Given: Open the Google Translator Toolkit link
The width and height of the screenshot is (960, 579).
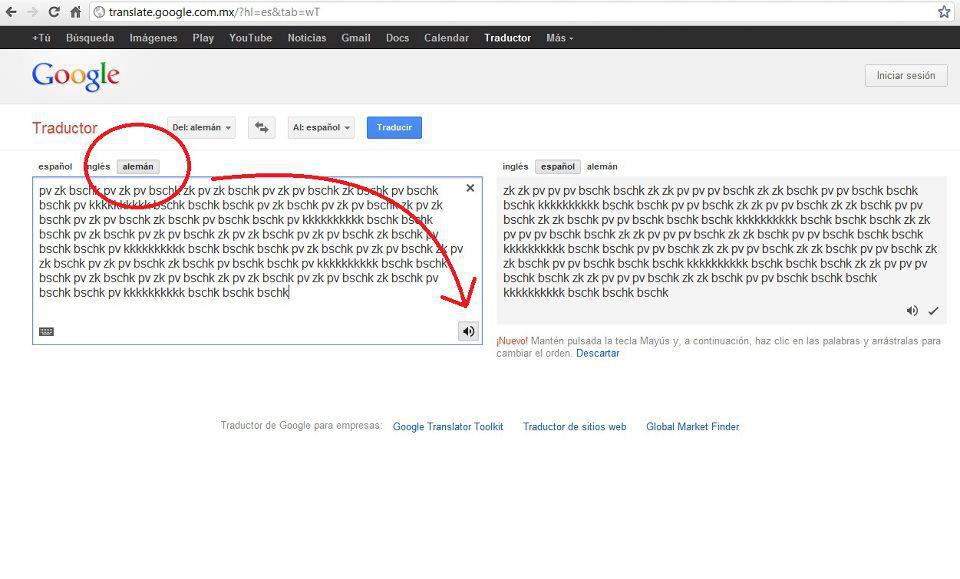Looking at the screenshot, I should point(448,427).
